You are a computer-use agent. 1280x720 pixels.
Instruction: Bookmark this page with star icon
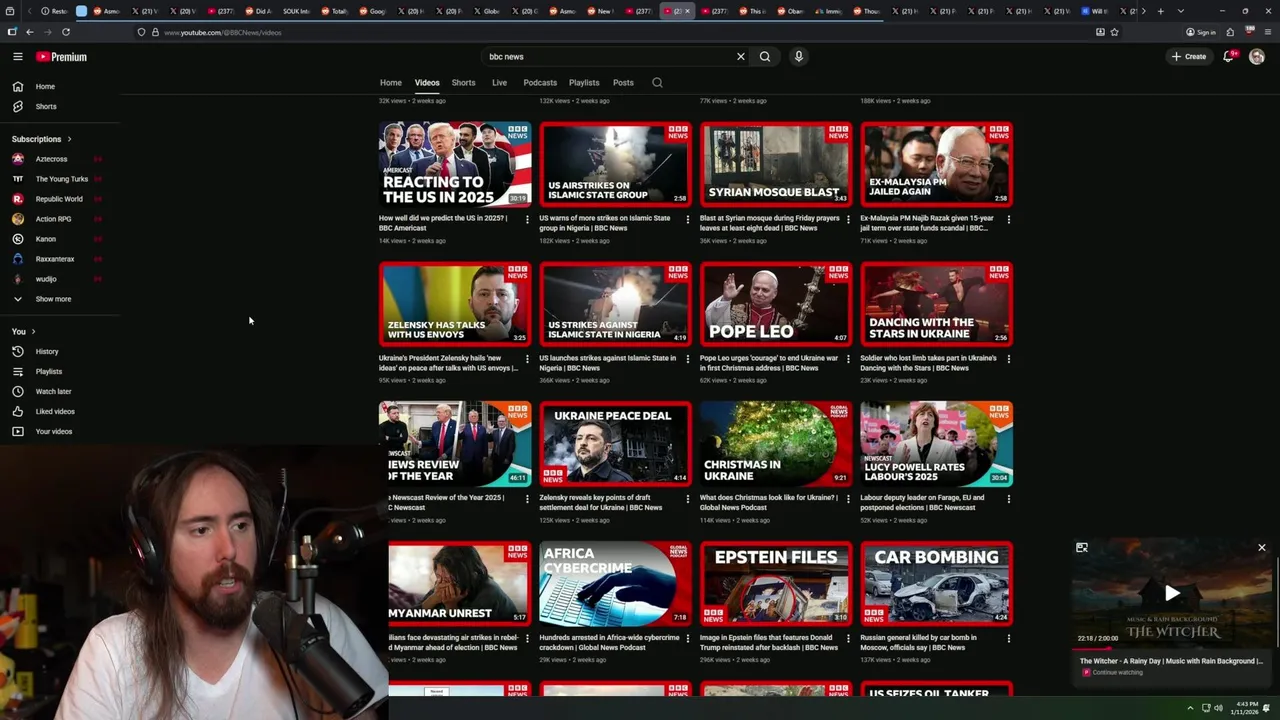(1114, 32)
